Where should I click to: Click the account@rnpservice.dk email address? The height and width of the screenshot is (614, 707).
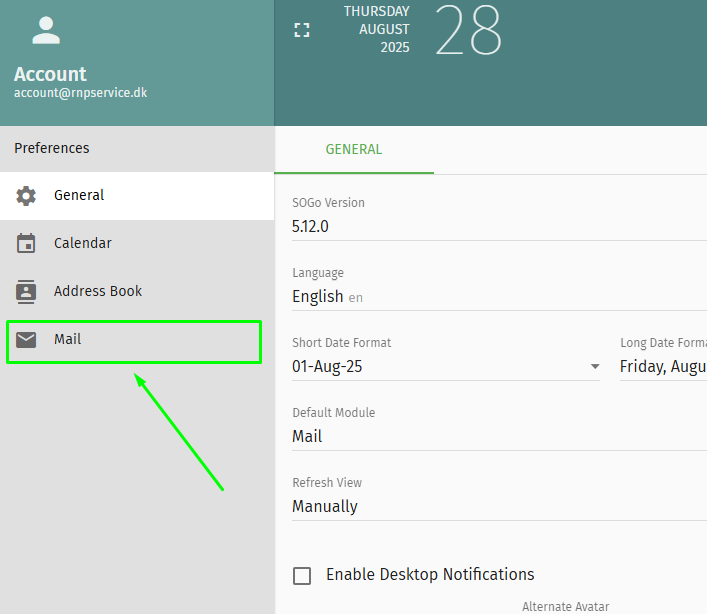coord(80,92)
